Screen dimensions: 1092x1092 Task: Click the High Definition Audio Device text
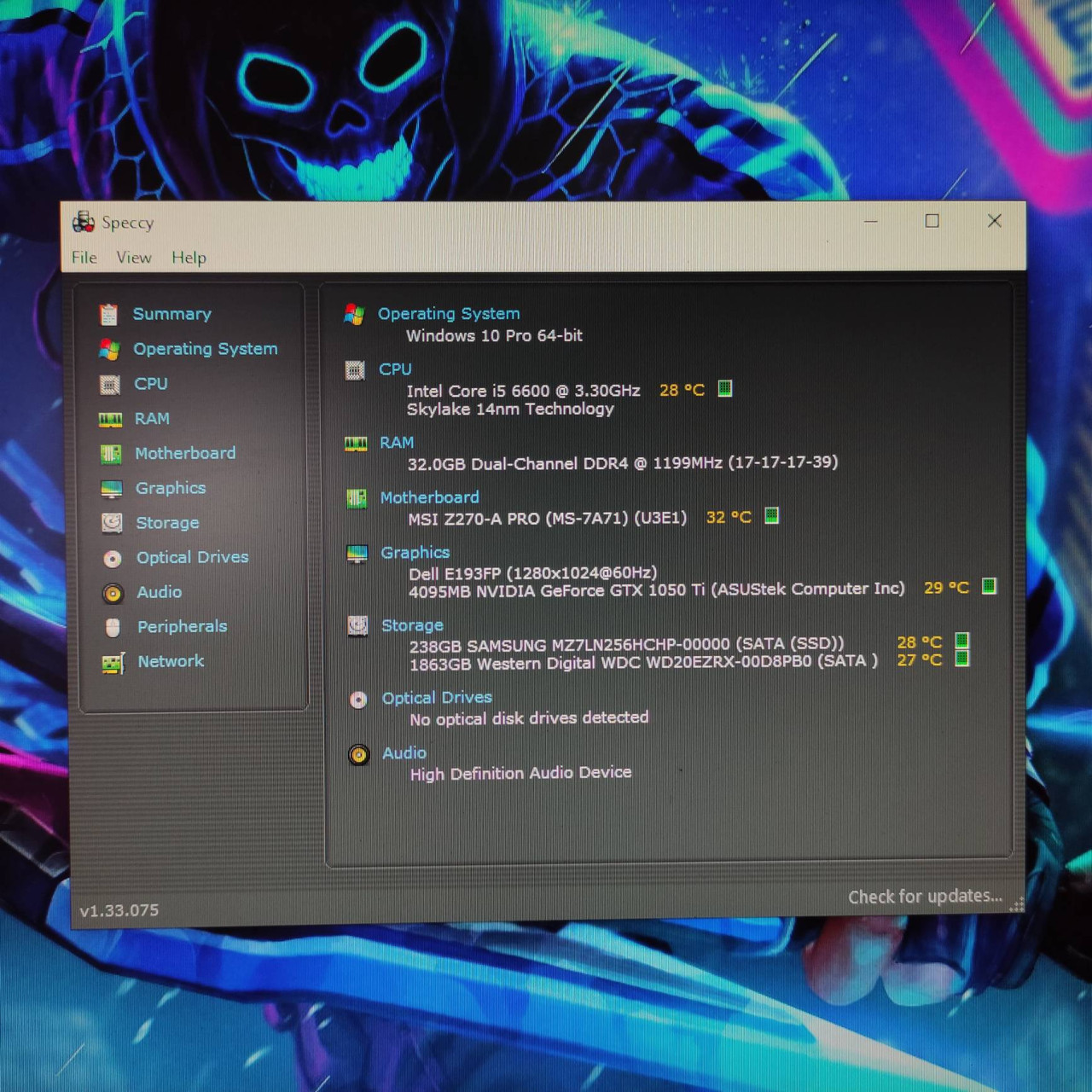(520, 773)
